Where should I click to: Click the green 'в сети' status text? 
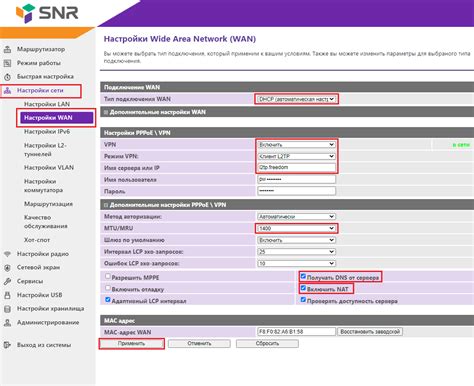pos(461,145)
